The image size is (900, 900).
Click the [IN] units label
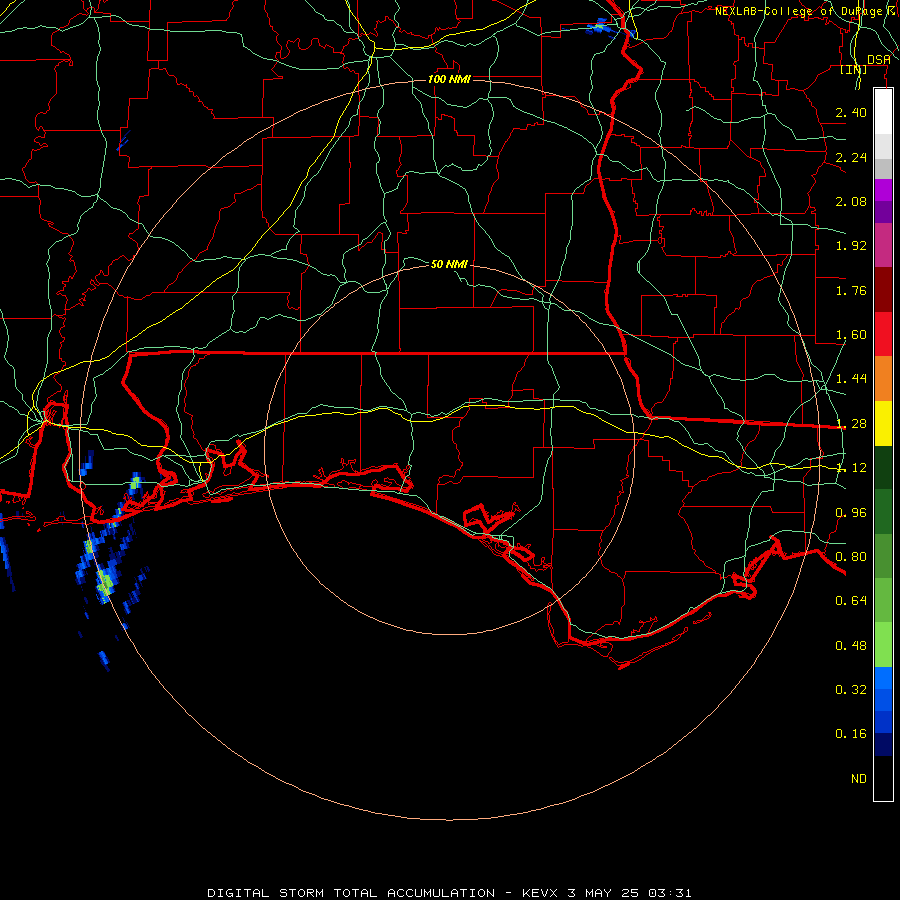[854, 69]
